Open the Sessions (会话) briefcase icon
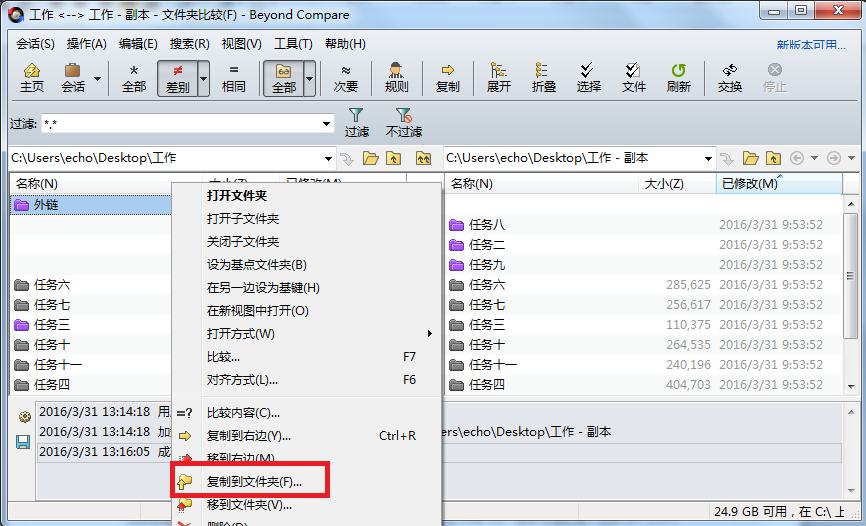The image size is (866, 526). 73,78
